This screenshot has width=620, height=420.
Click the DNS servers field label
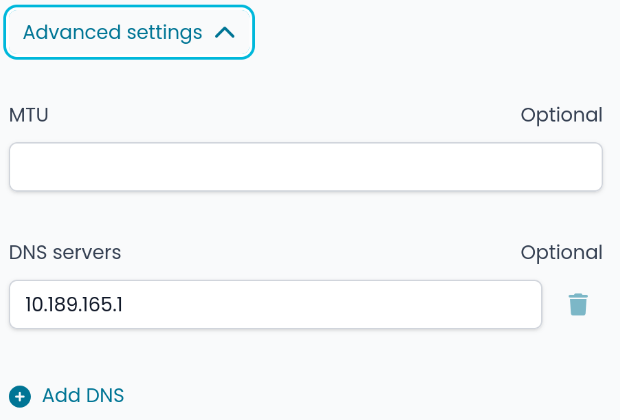tap(65, 252)
